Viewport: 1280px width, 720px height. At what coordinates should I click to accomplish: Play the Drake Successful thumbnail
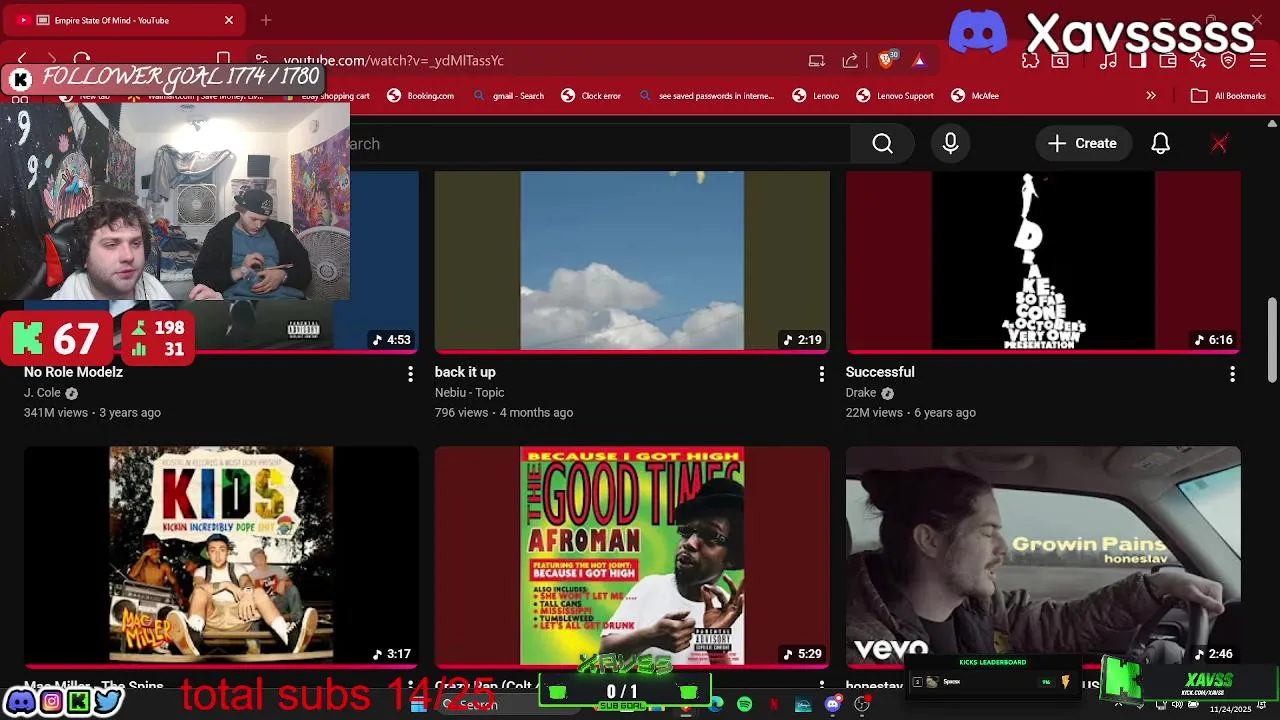1043,261
